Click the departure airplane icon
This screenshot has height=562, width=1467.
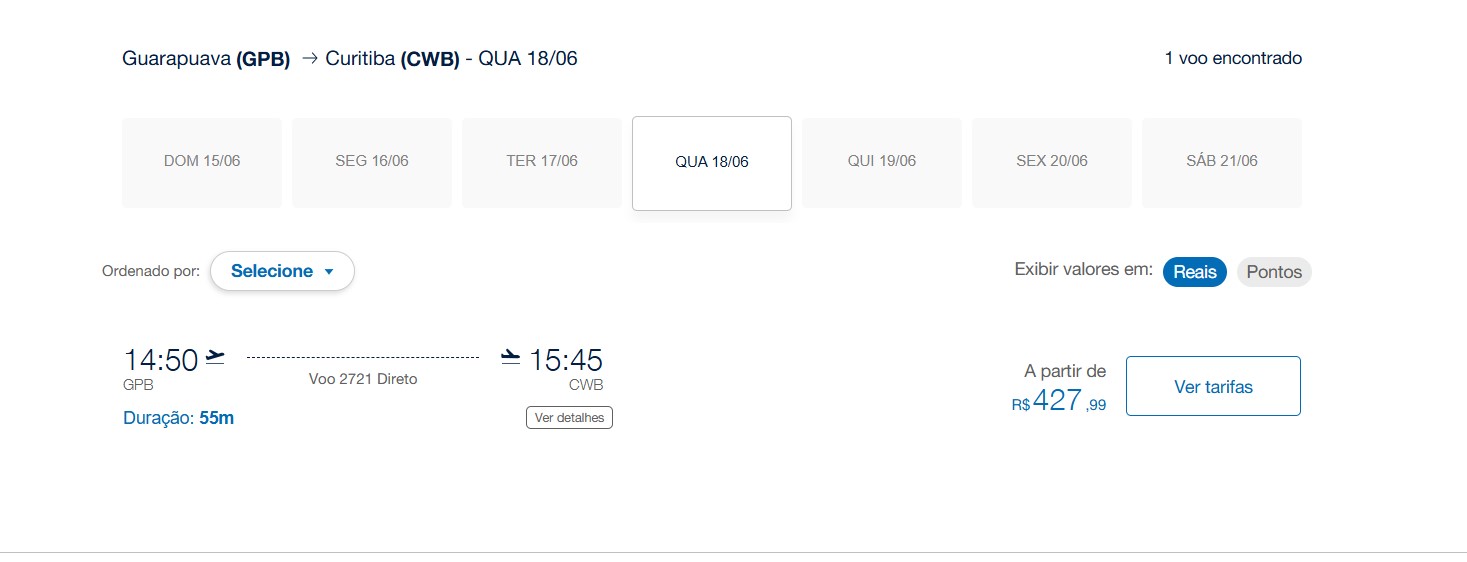click(x=215, y=357)
